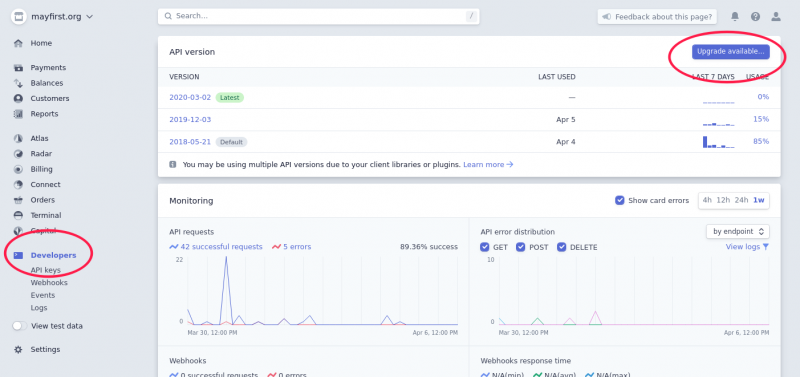Click the Terminal sidebar icon
This screenshot has width=800, height=377.
click(18, 215)
